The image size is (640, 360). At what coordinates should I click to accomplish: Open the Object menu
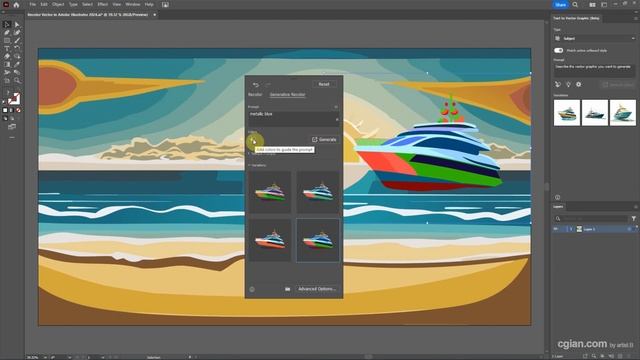click(x=58, y=4)
